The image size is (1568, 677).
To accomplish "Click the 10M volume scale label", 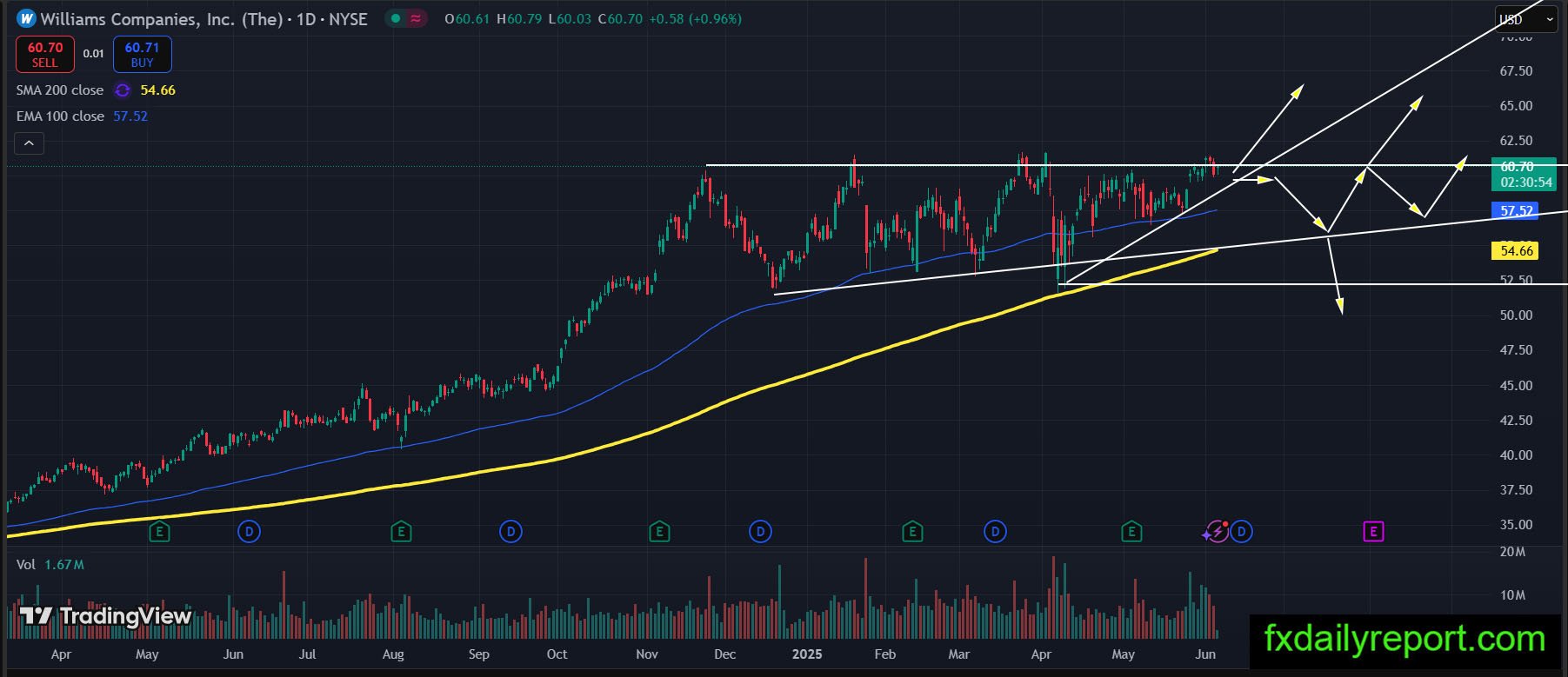I will click(x=1513, y=595).
